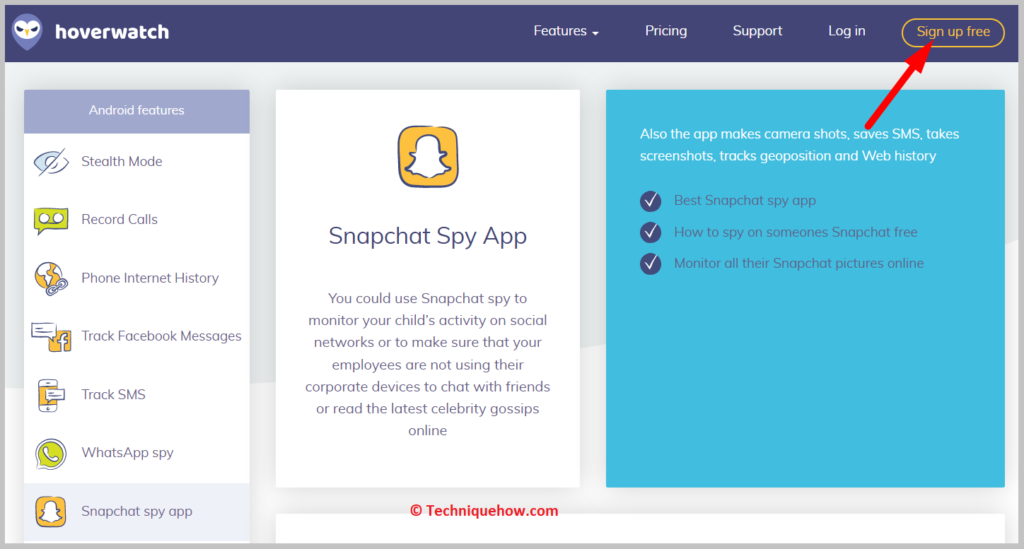Screen dimensions: 1024x549
Task: Click the large Snapchat ghost icon
Action: [x=428, y=157]
